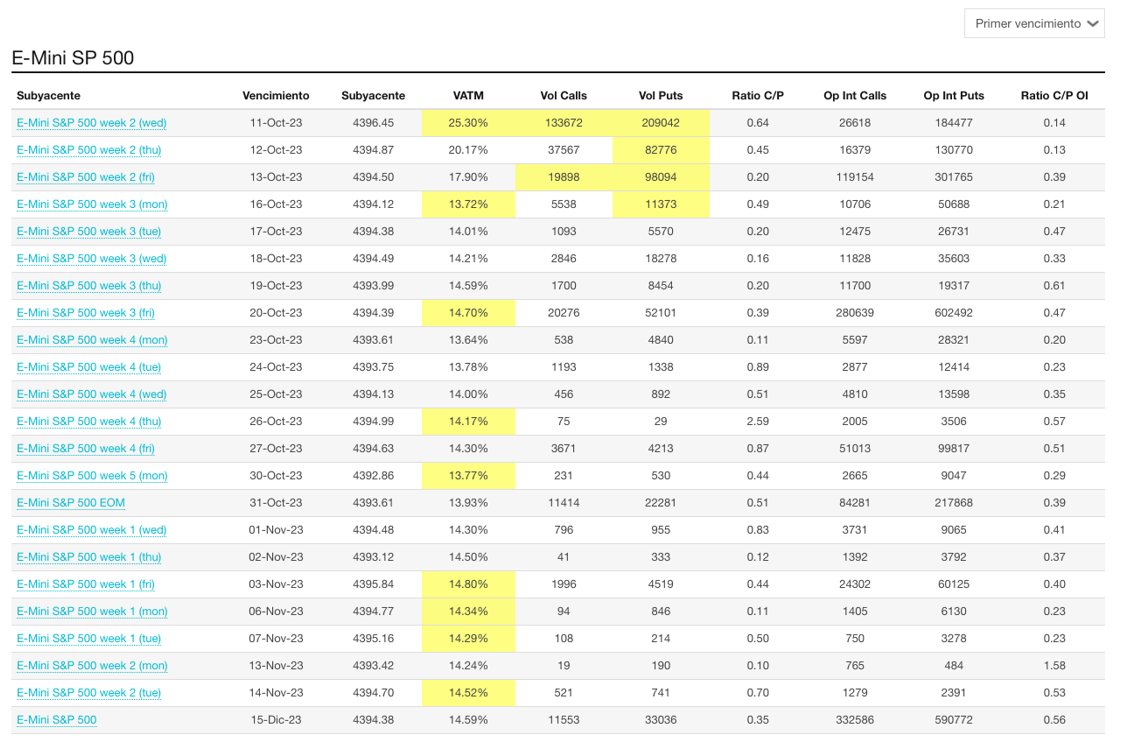Click the Ratio C/P column header

click(758, 96)
